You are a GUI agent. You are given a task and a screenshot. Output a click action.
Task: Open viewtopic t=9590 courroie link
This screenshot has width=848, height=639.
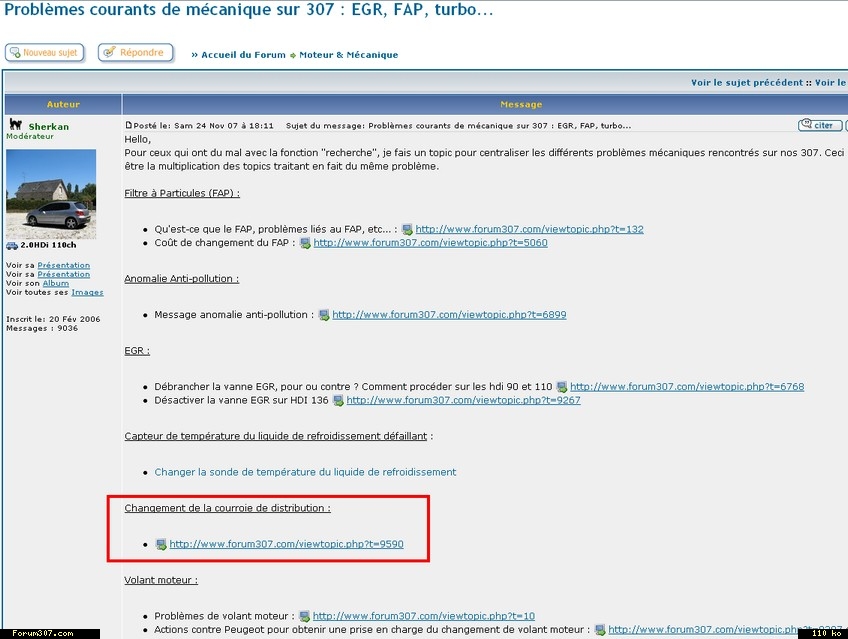click(x=287, y=544)
